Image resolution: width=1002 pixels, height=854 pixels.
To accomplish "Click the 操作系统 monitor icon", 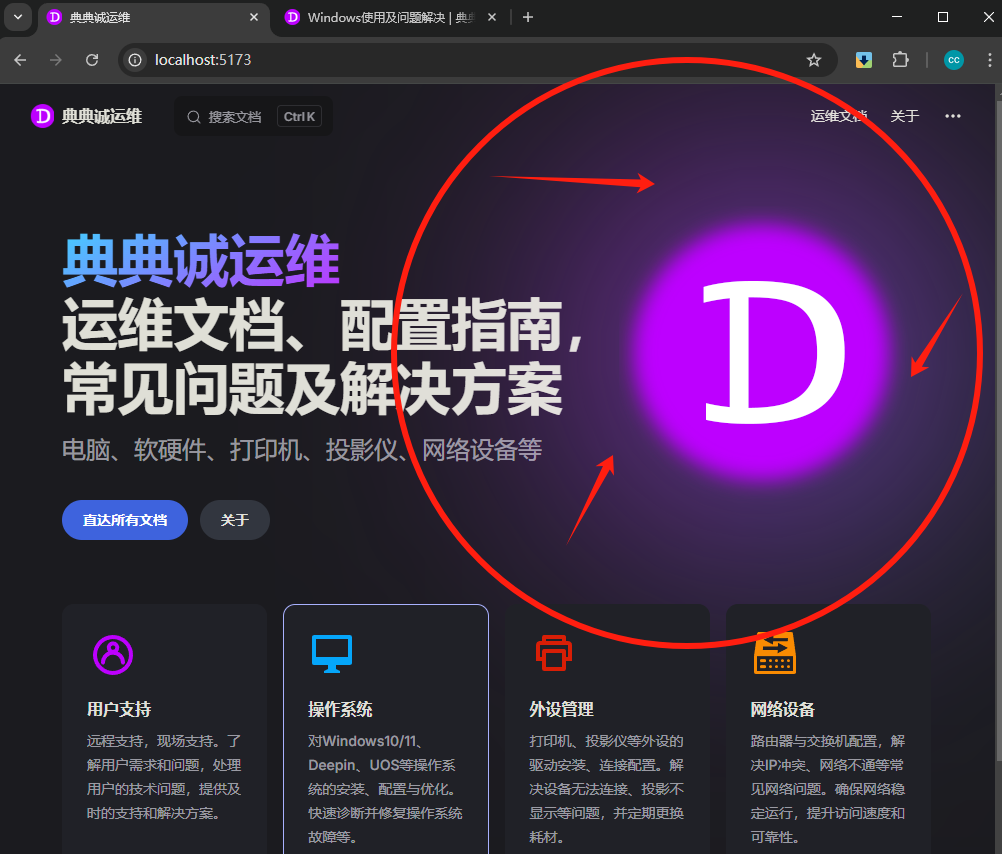I will [332, 653].
